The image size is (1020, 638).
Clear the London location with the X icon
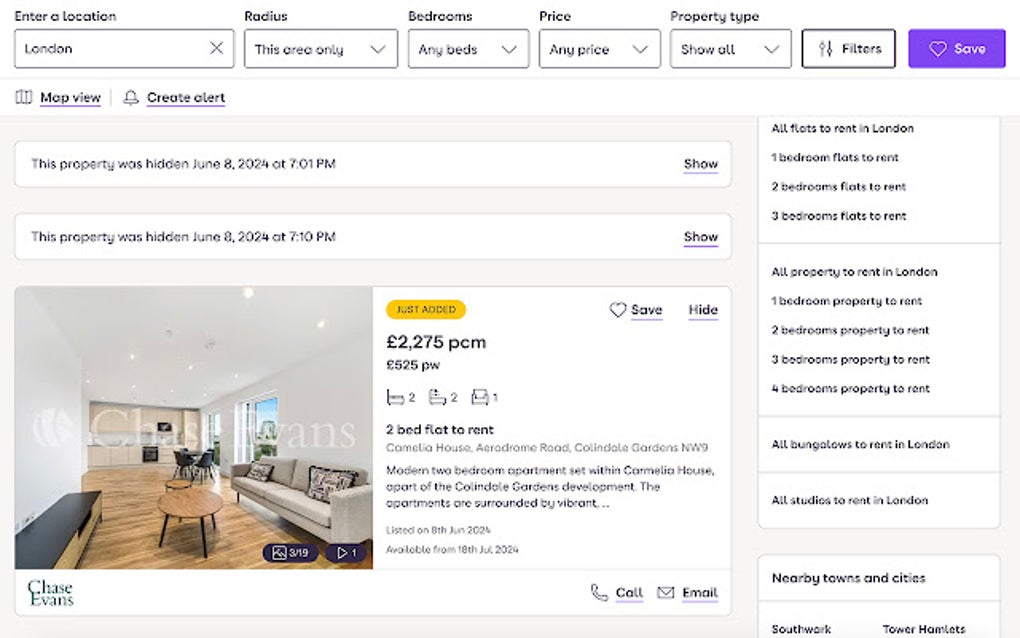click(216, 47)
